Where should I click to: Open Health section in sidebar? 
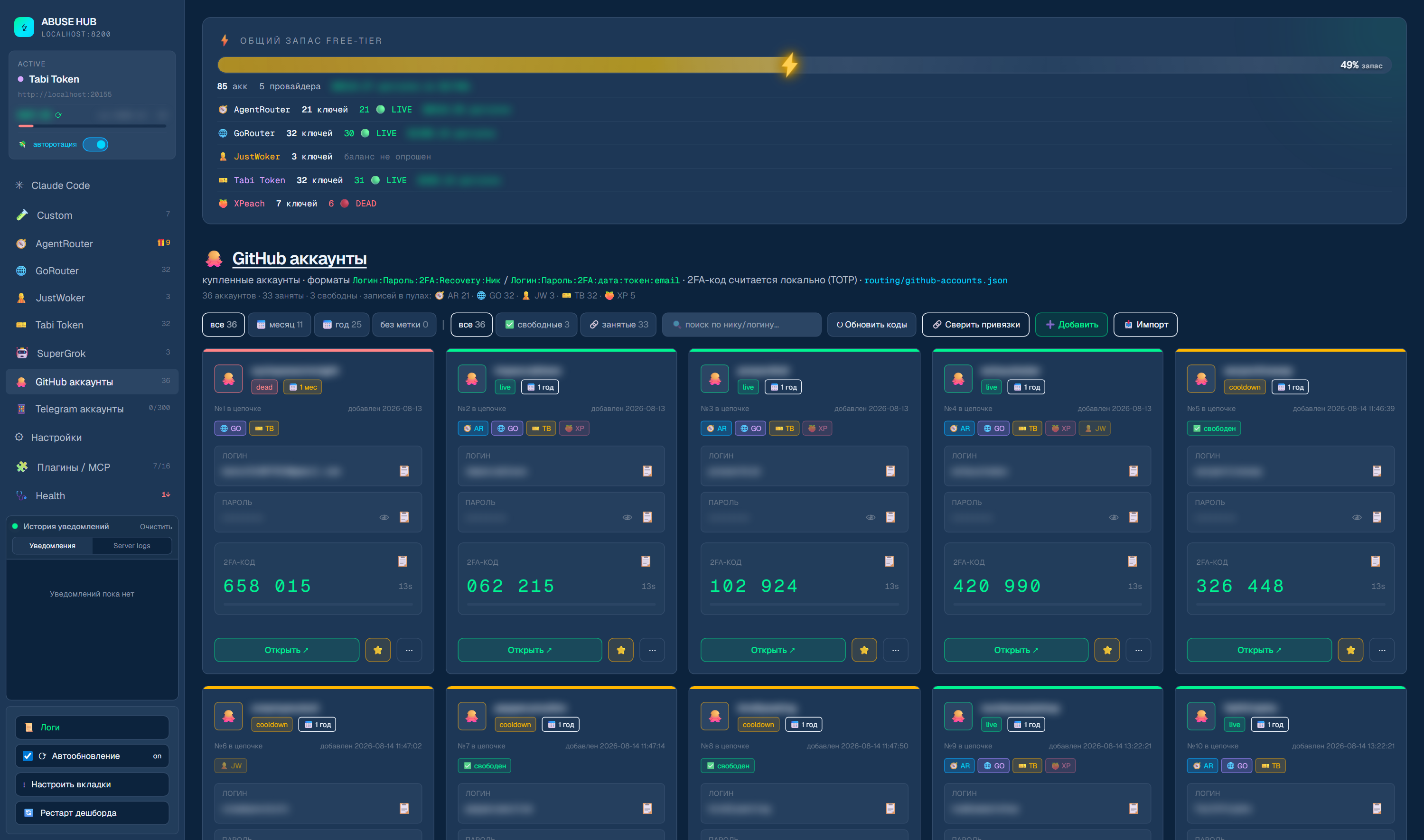(x=92, y=495)
